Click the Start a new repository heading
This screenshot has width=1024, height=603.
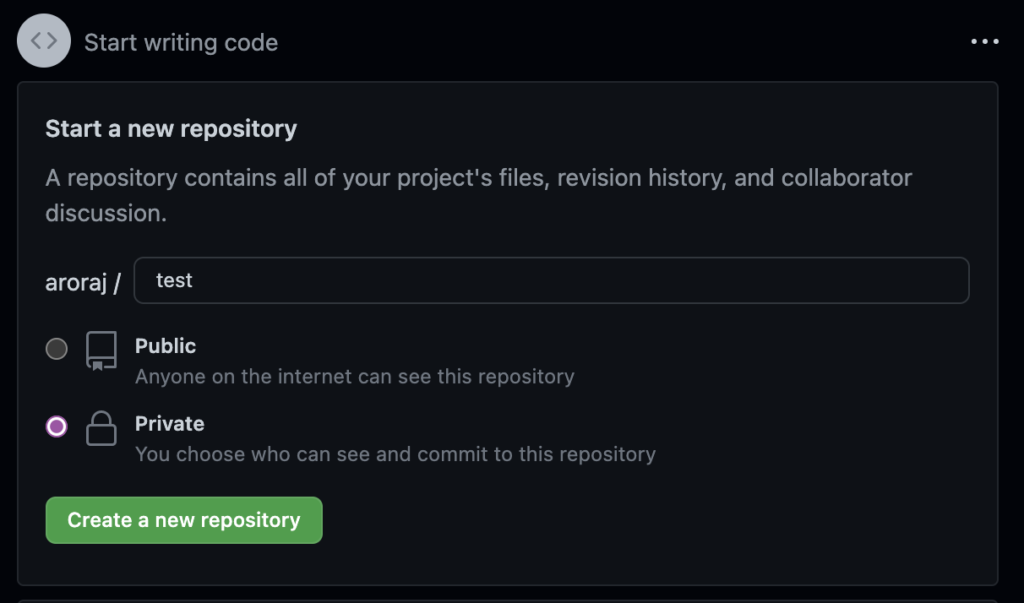[170, 128]
